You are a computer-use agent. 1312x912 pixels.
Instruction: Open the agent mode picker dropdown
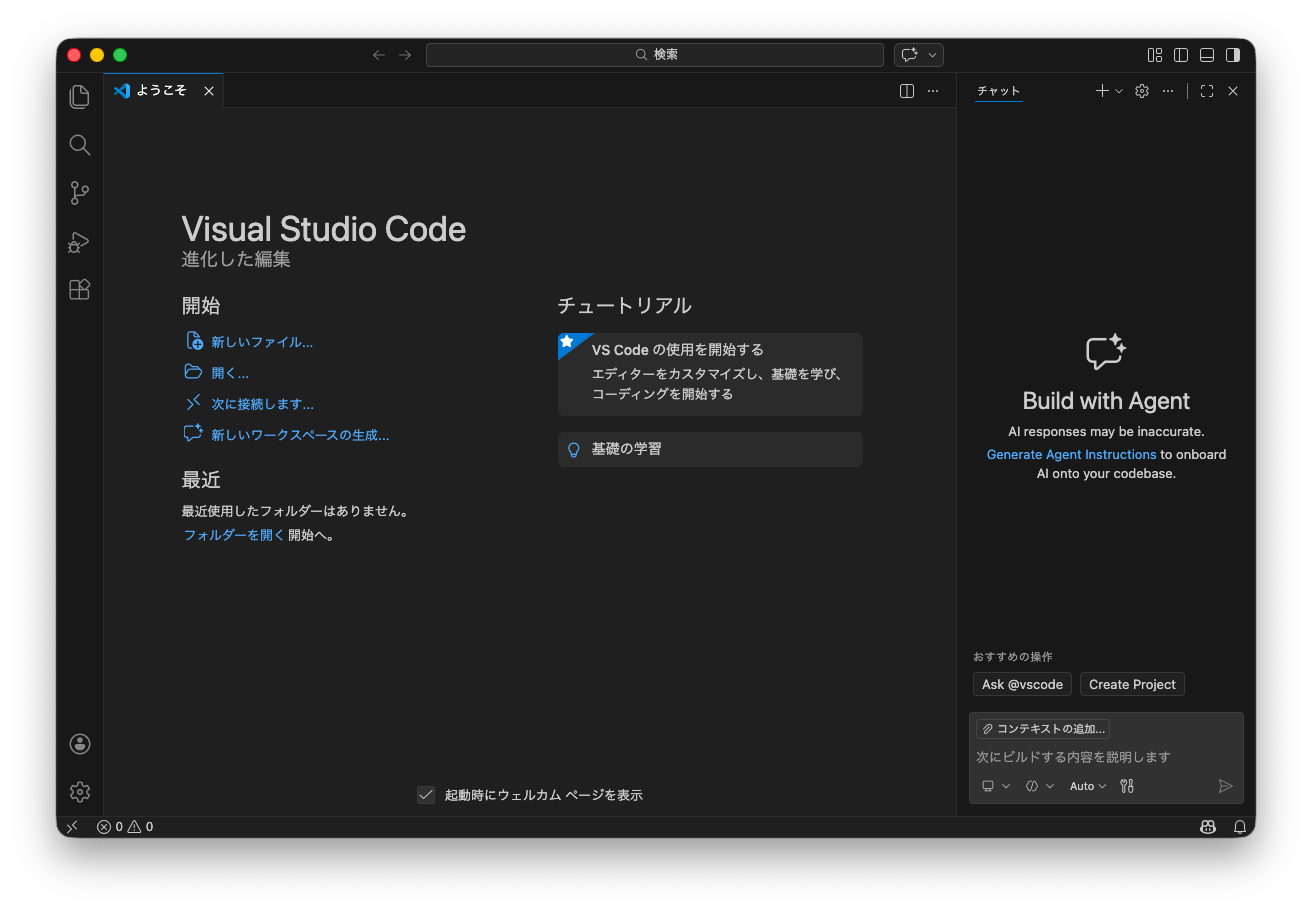pos(1040,786)
